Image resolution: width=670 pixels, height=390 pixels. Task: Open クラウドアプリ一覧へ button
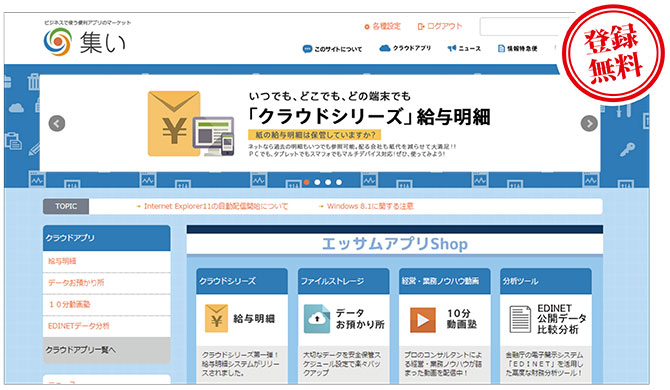pyautogui.click(x=106, y=350)
